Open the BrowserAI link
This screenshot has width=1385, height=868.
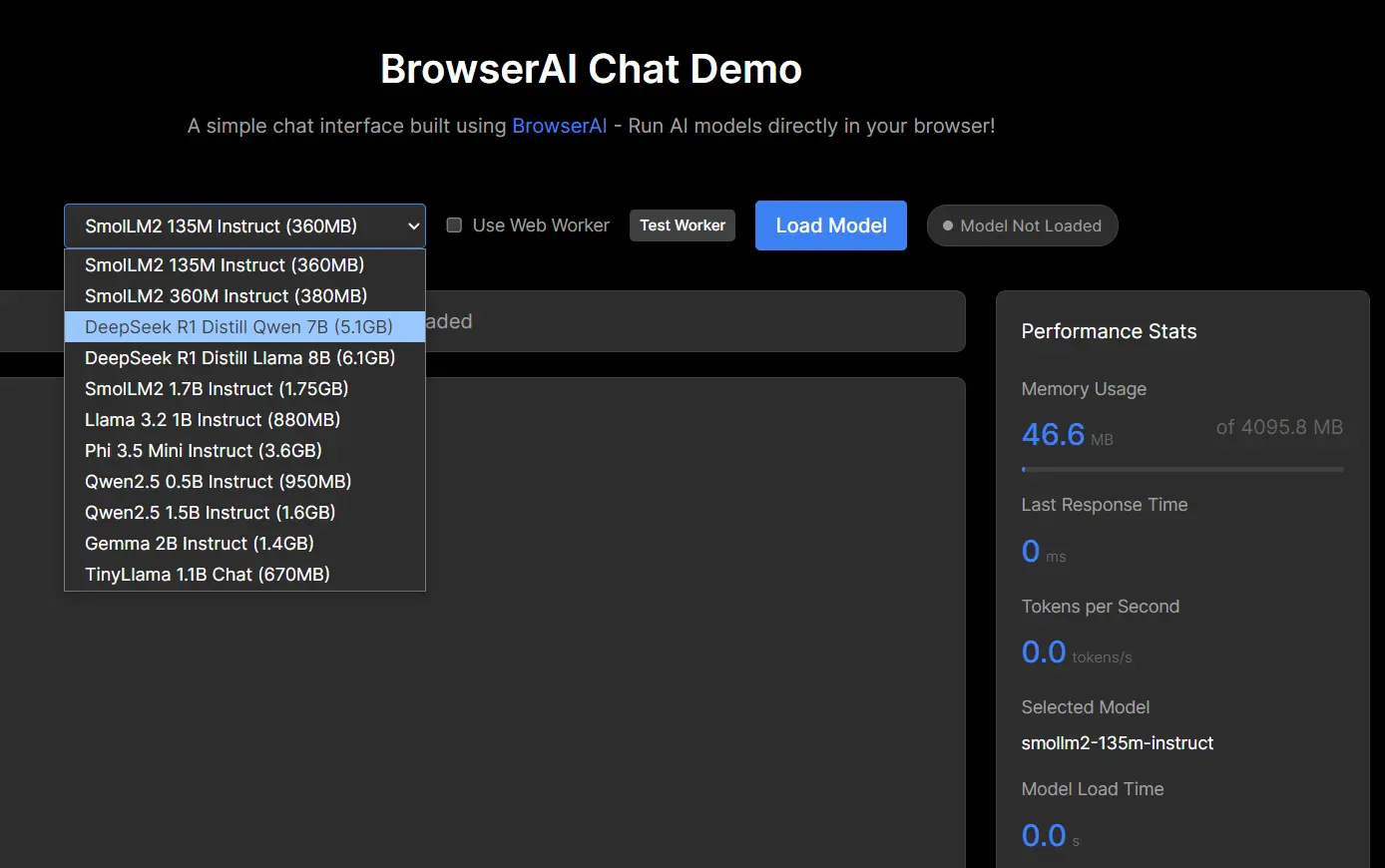(560, 126)
